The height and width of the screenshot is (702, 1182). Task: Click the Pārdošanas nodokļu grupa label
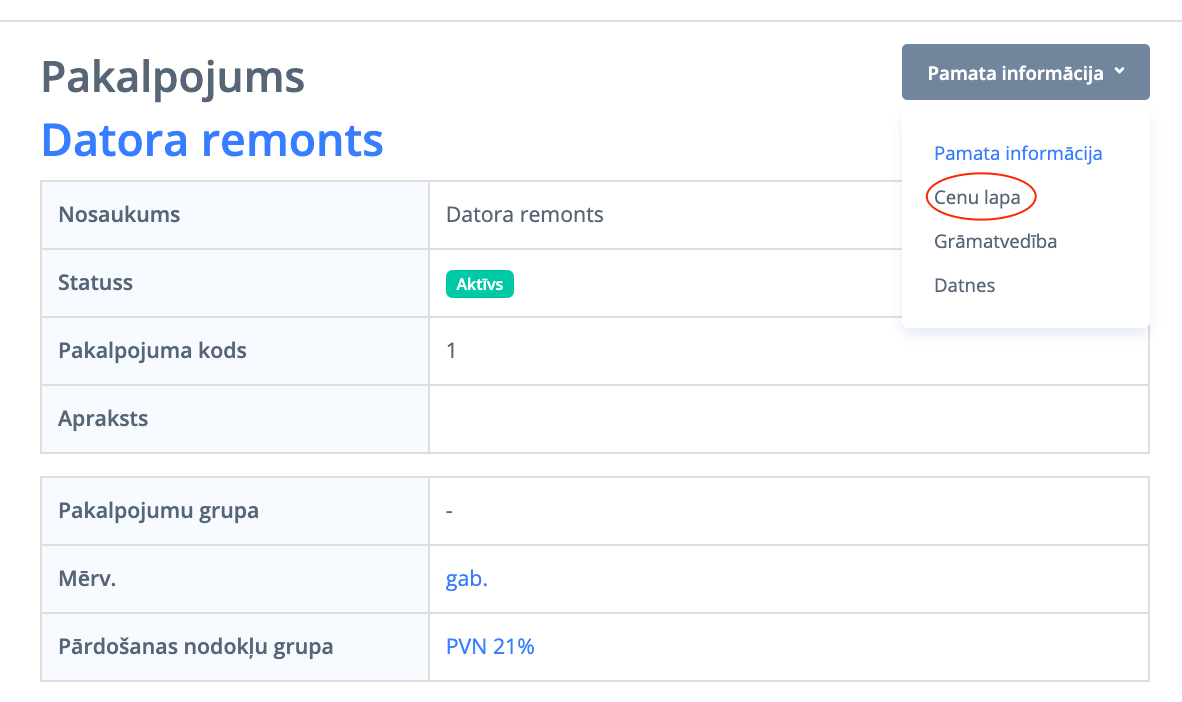(196, 647)
